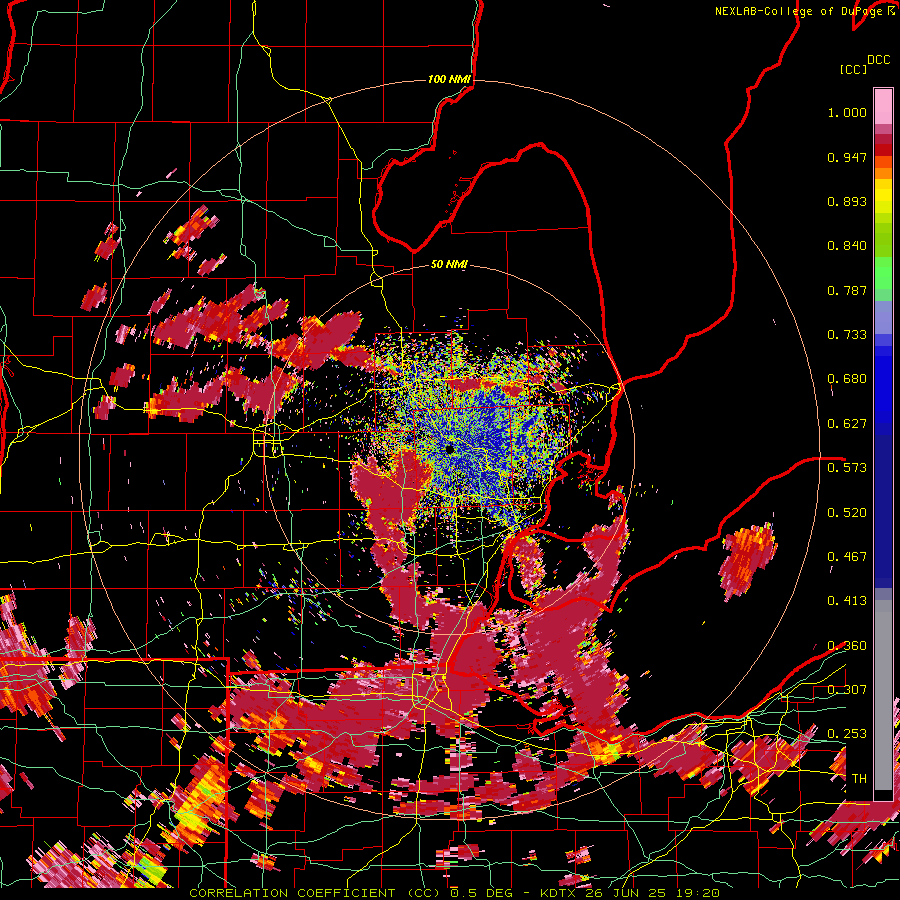Viewport: 900px width, 900px height.
Task: Click the 0.253 legend value
Action: click(x=847, y=734)
